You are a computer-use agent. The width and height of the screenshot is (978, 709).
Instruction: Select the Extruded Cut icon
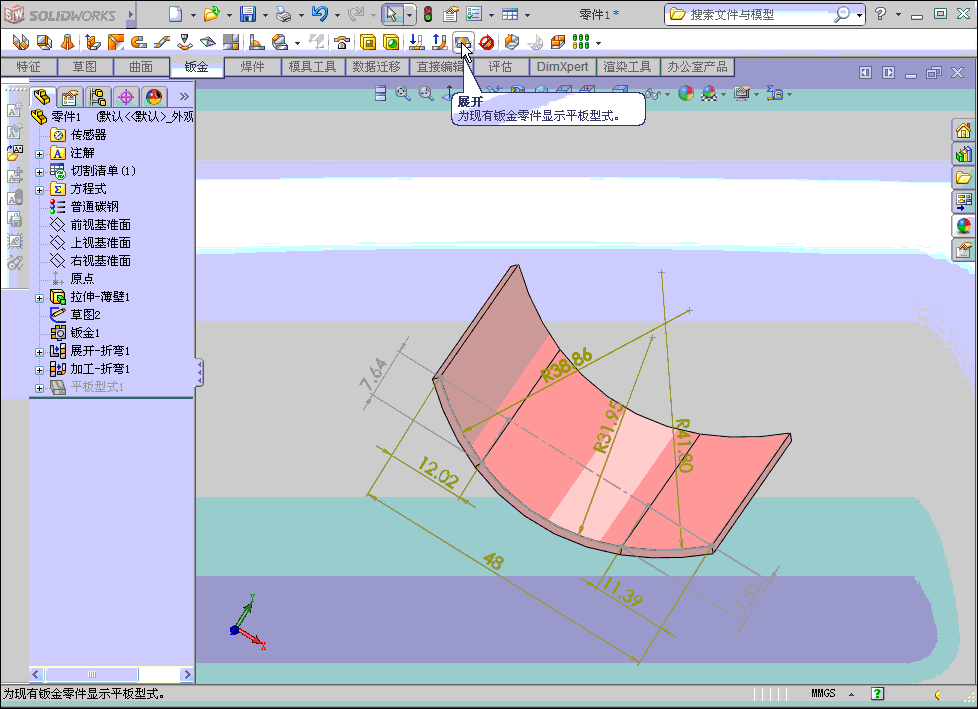click(368, 42)
